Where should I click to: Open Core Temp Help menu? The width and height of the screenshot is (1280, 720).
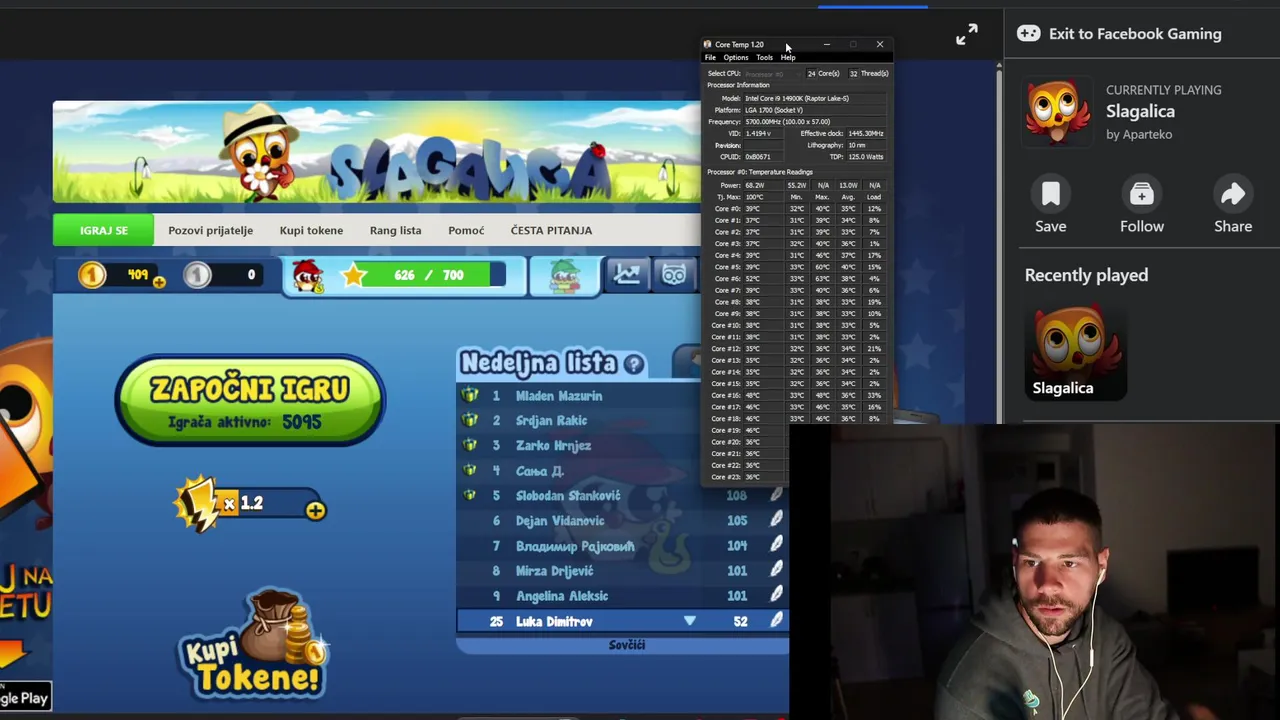[x=788, y=58]
